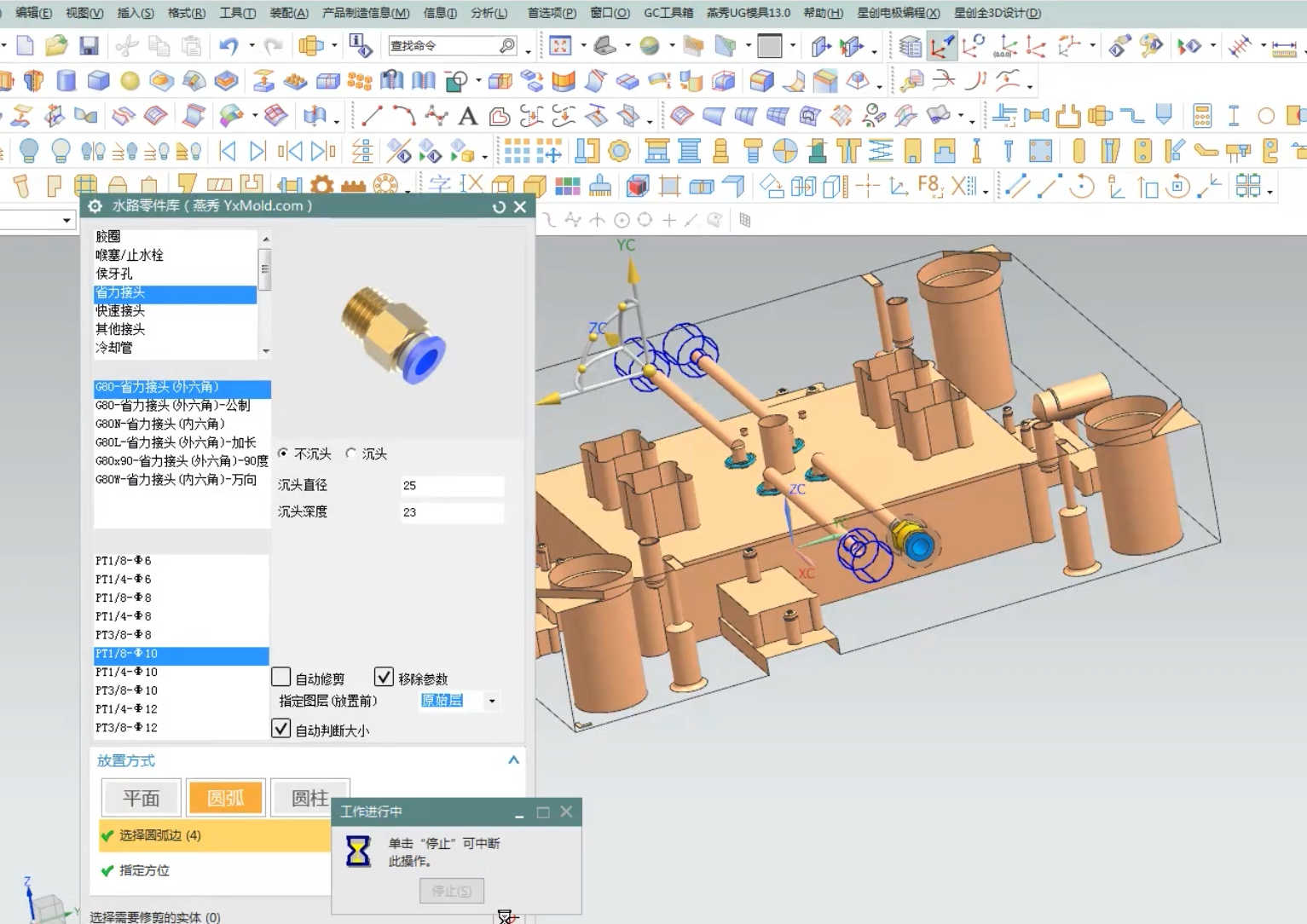Image resolution: width=1307 pixels, height=924 pixels.
Task: Open the 燕秀UG模具13.0 menu
Action: 749,13
